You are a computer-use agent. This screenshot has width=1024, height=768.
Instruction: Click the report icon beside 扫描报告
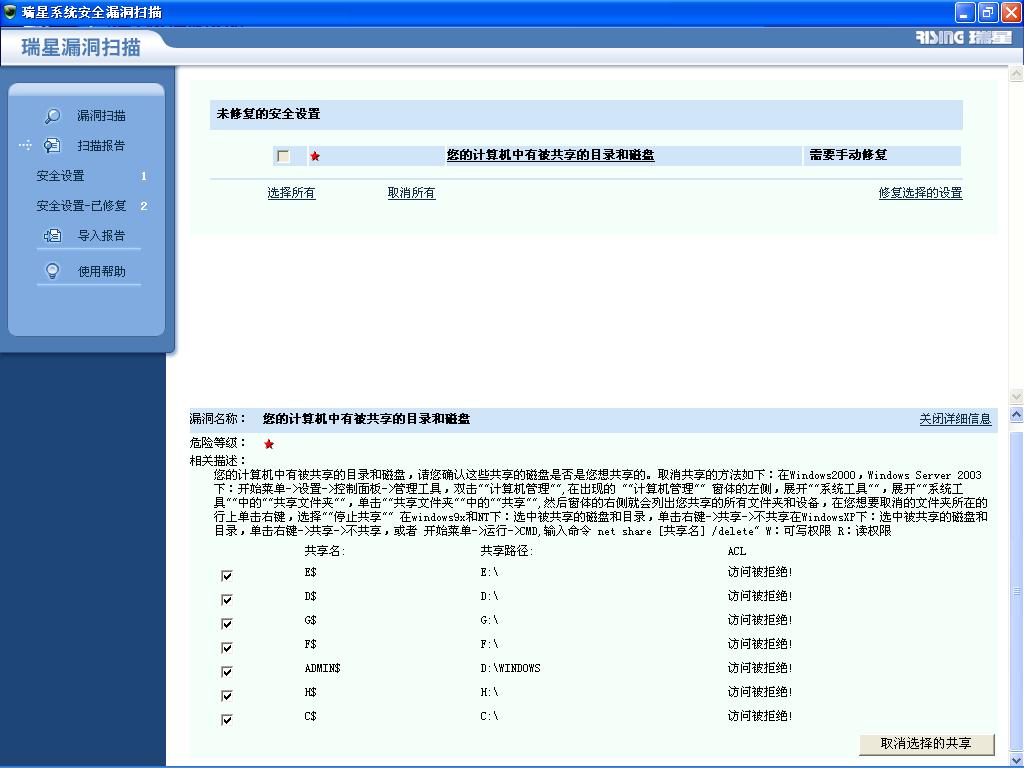pos(52,146)
